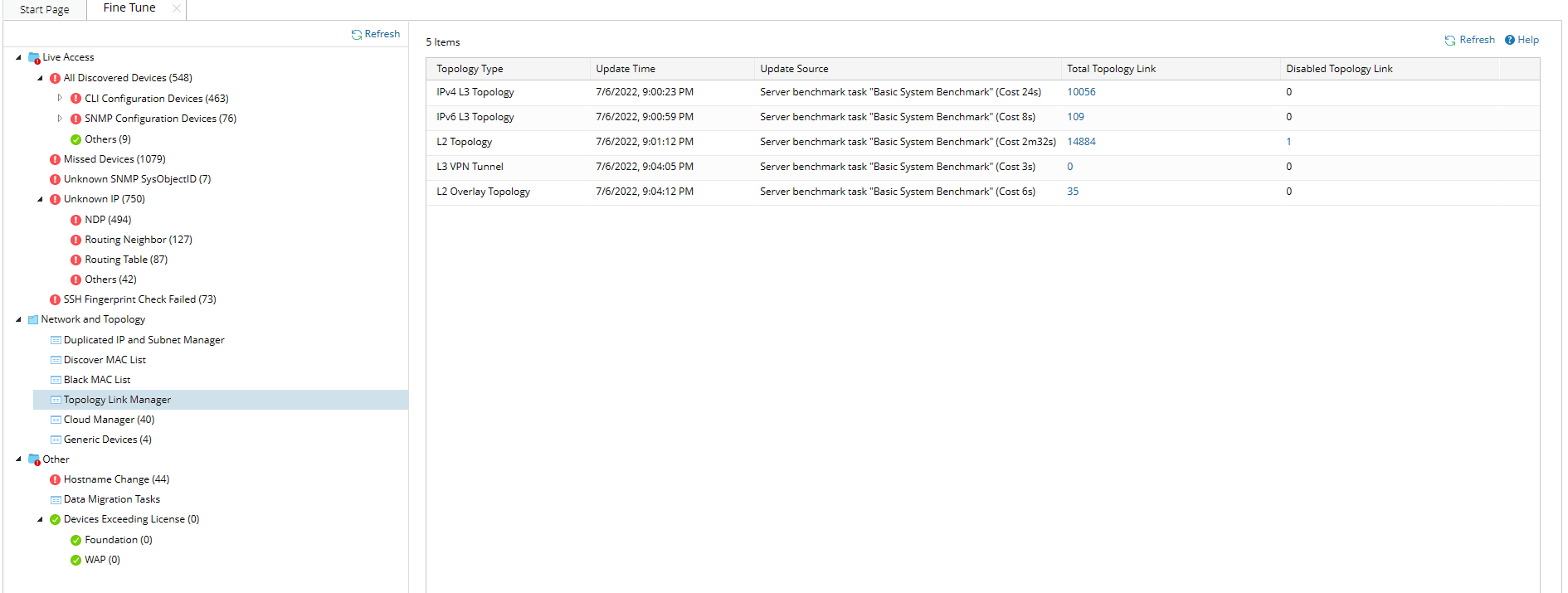Open Cloud Manager (40)

pos(109,420)
